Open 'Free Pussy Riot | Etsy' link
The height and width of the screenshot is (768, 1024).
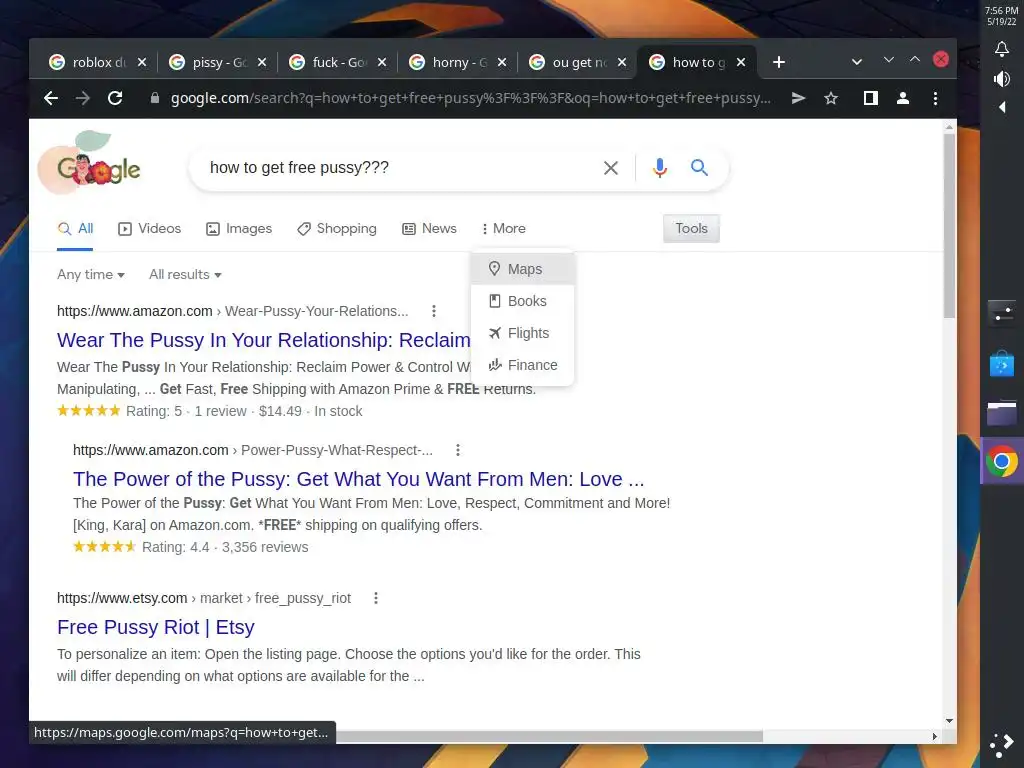155,627
